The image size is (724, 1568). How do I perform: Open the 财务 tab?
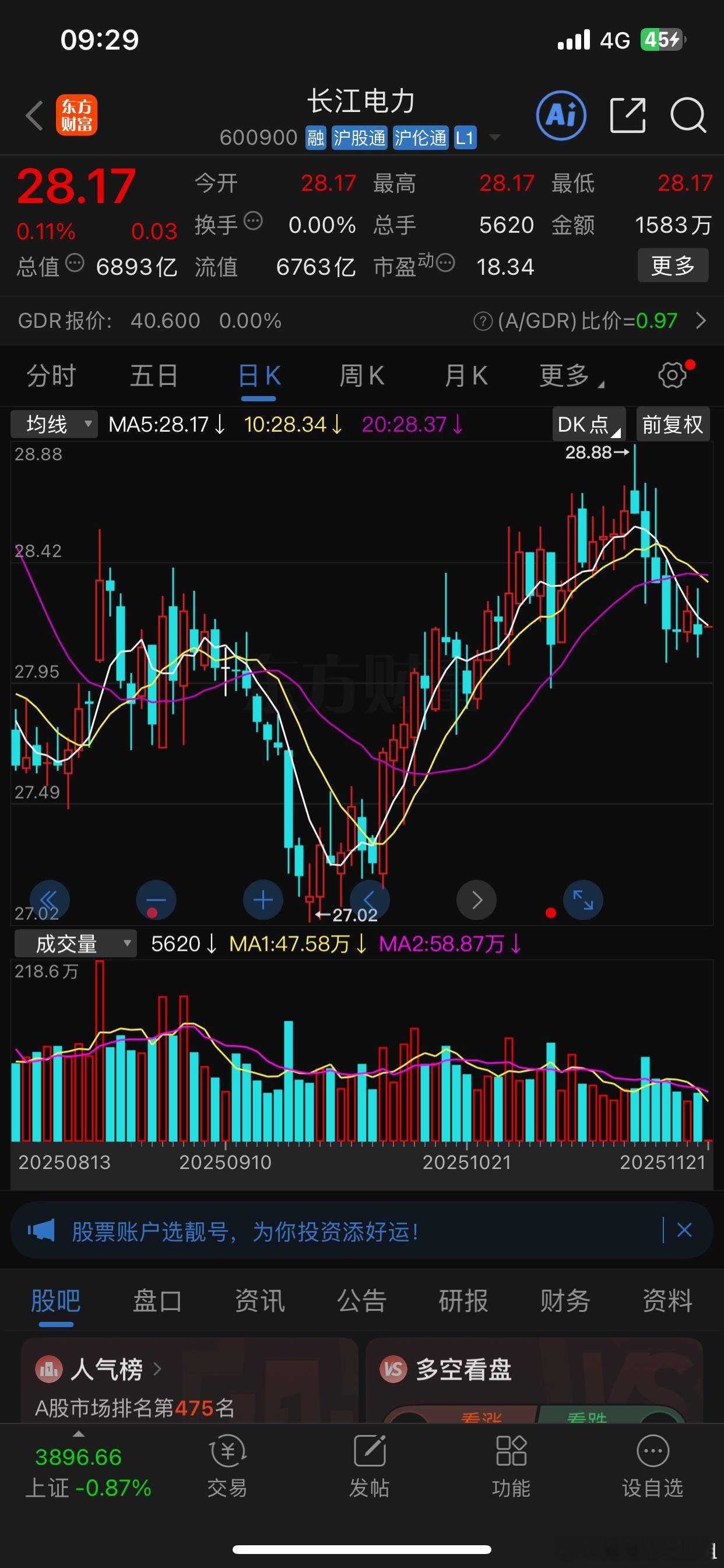[x=565, y=1301]
